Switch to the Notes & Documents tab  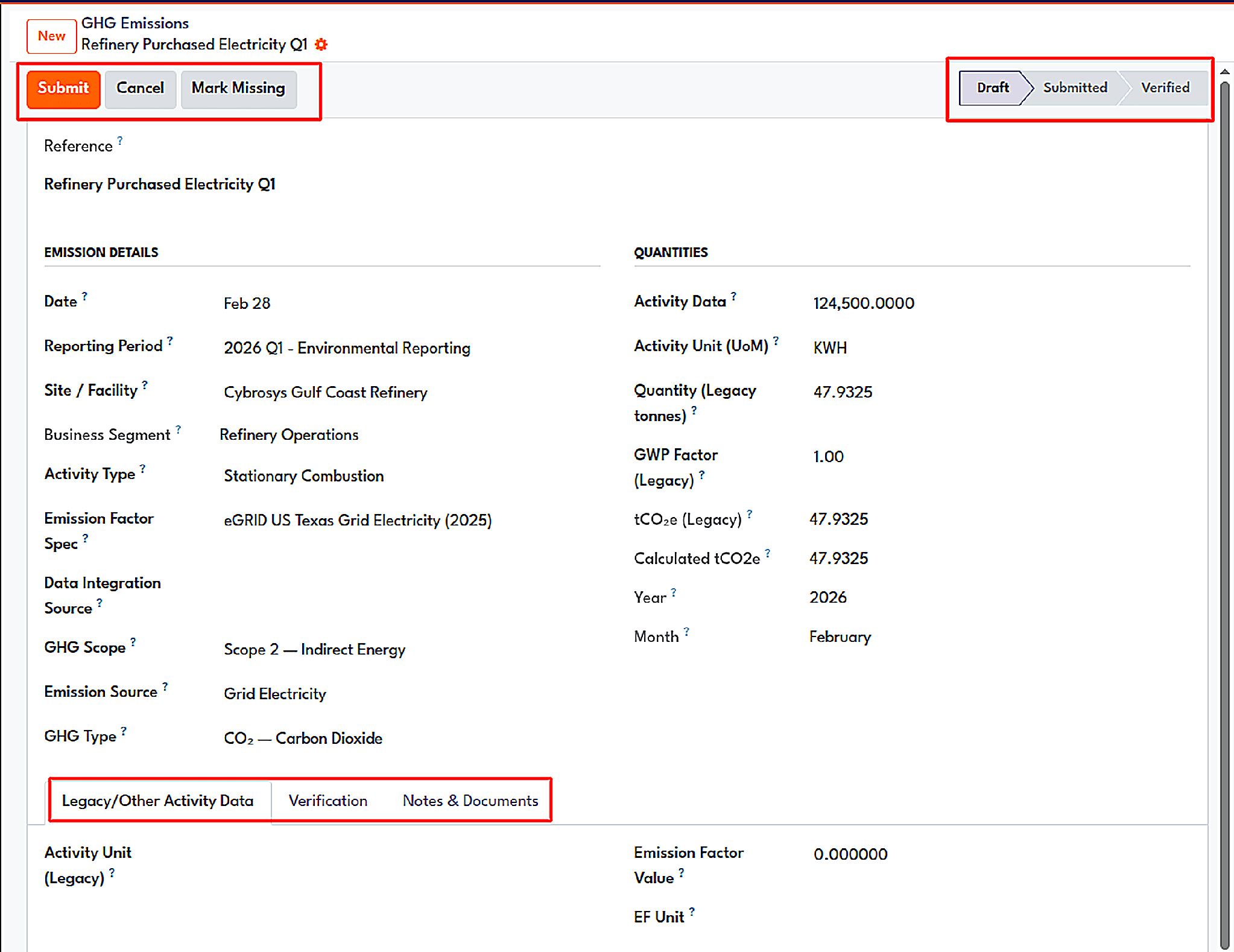click(x=470, y=801)
